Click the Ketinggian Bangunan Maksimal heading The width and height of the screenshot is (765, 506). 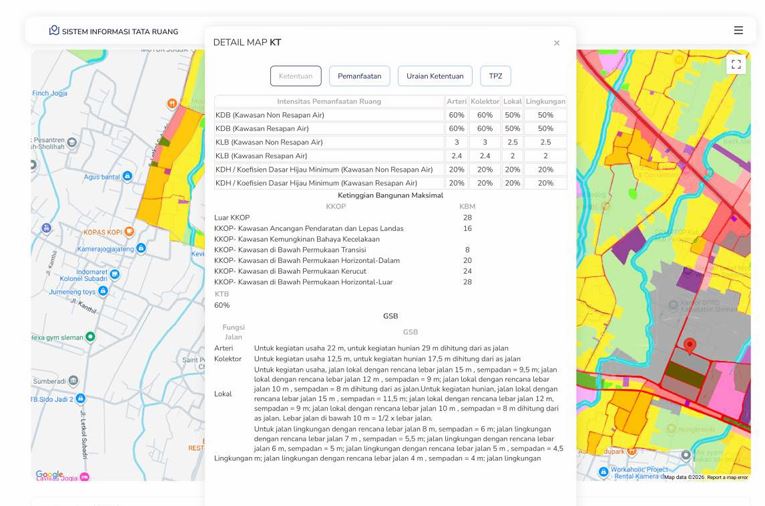[x=390, y=196]
